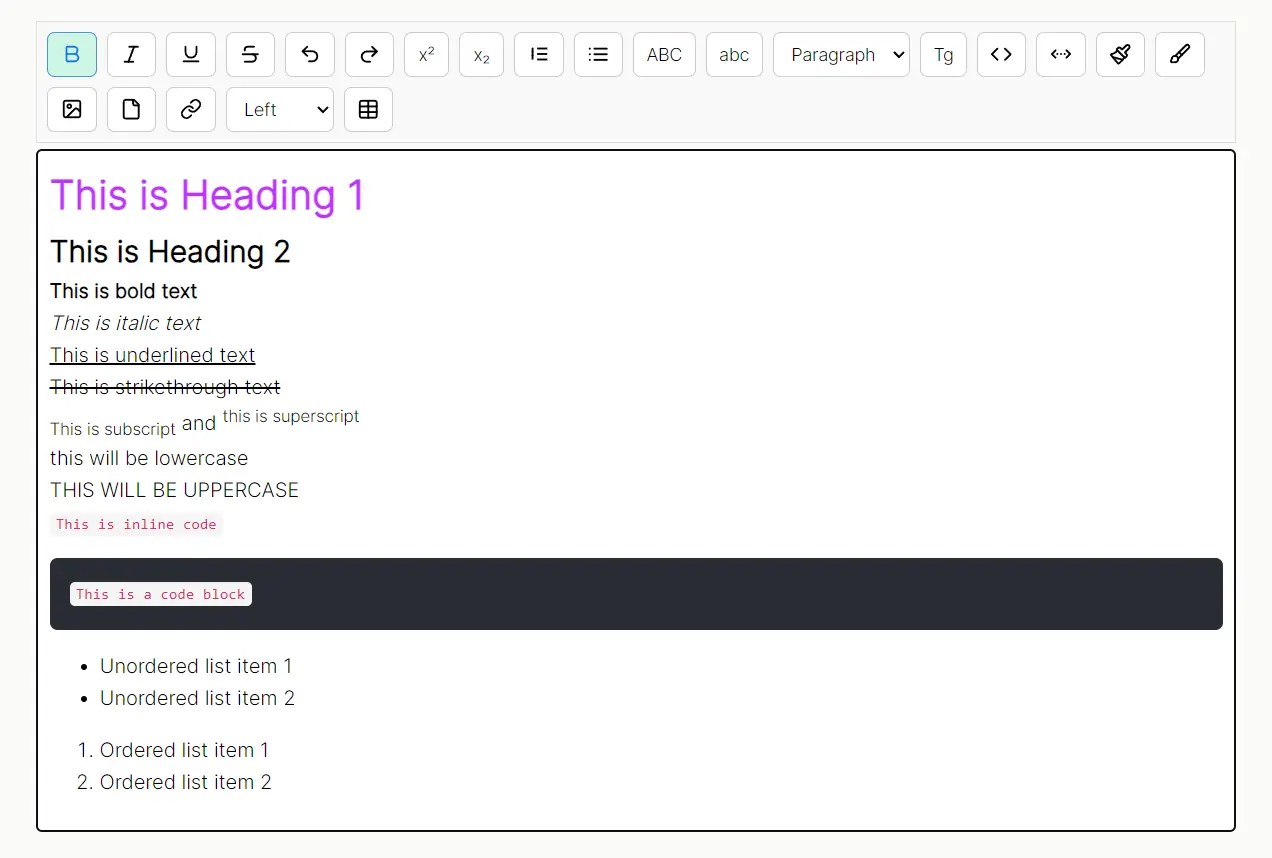Click the 'This is Heading 1' text
1272x858 pixels.
pyautogui.click(x=207, y=195)
